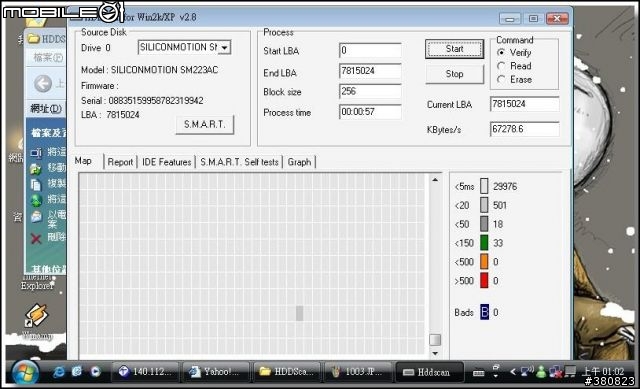Image resolution: width=640 pixels, height=389 pixels.
Task: Click the second quick launch browser icon
Action: pos(77,372)
